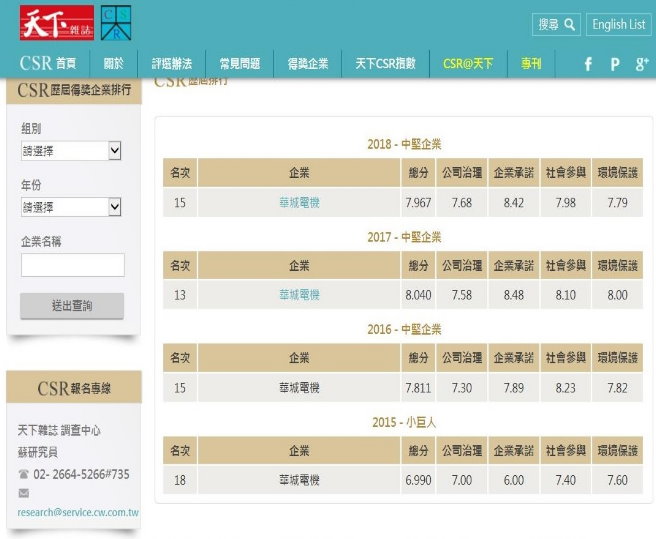The image size is (656, 539).
Task: Click the 2017 - 中堅企業 heading
Action: 404,237
